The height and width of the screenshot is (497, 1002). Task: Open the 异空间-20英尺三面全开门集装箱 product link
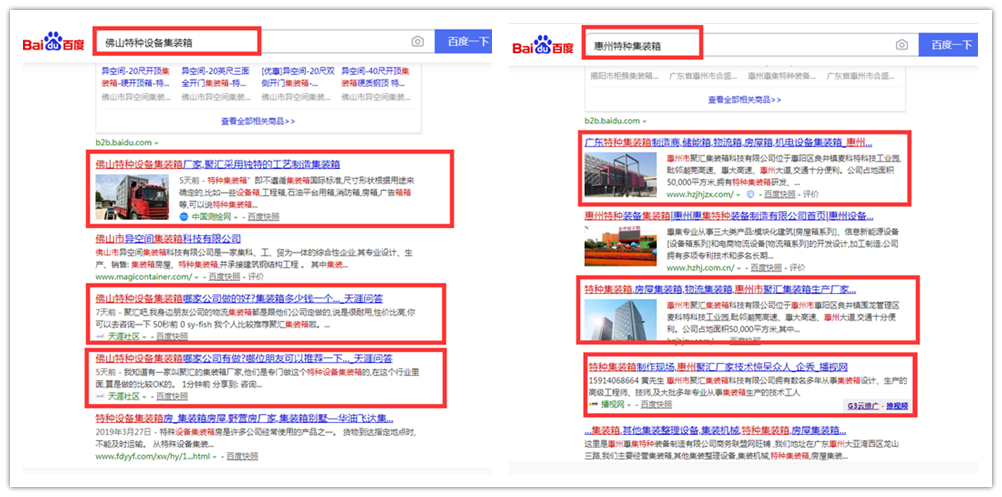pyautogui.click(x=215, y=77)
